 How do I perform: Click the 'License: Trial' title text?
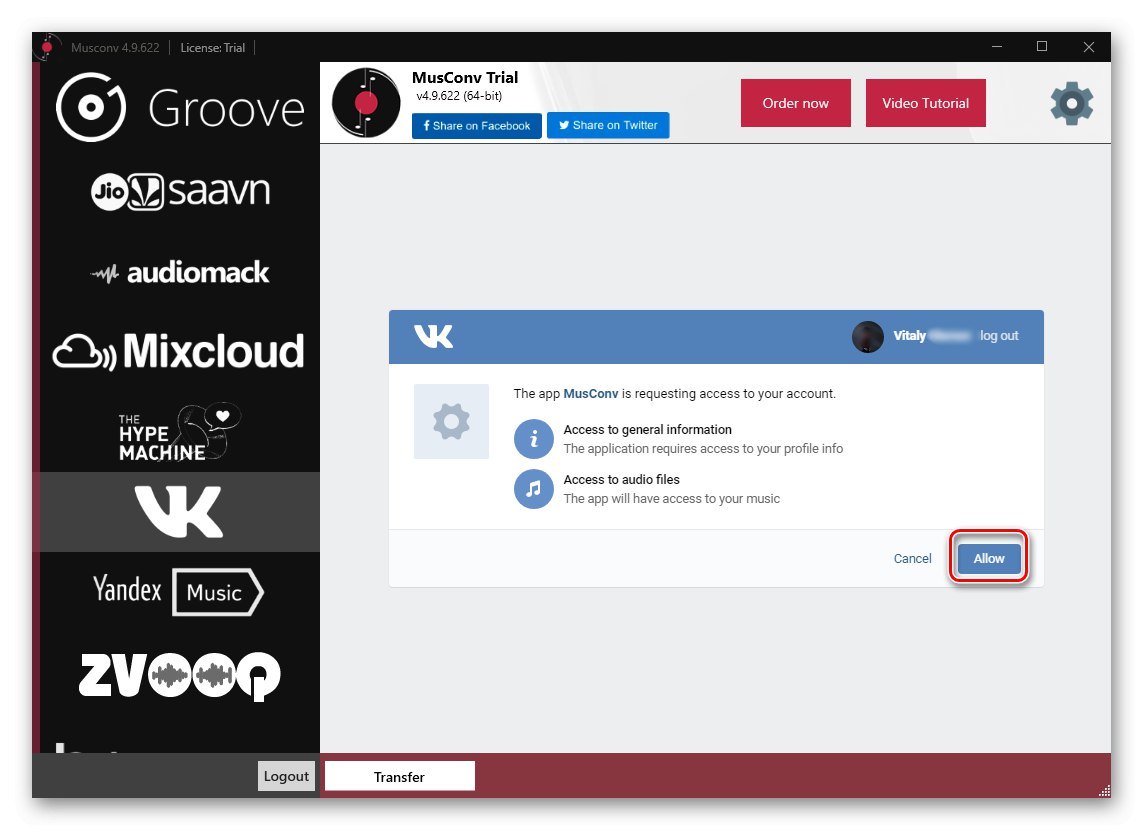(x=212, y=47)
